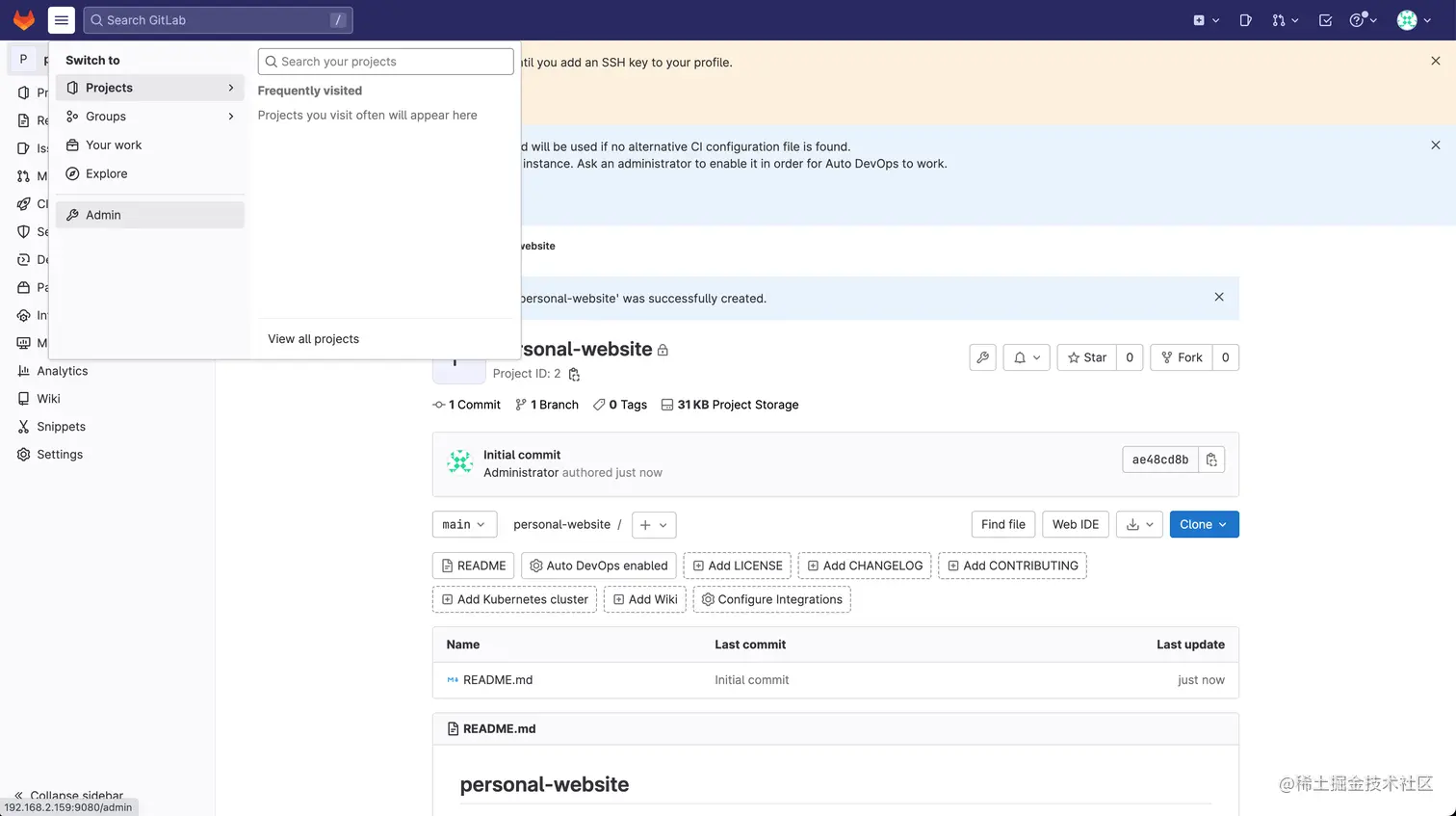Click the Administrator avatar in commit box
Viewport: 1456px width, 816px height.
pos(460,462)
